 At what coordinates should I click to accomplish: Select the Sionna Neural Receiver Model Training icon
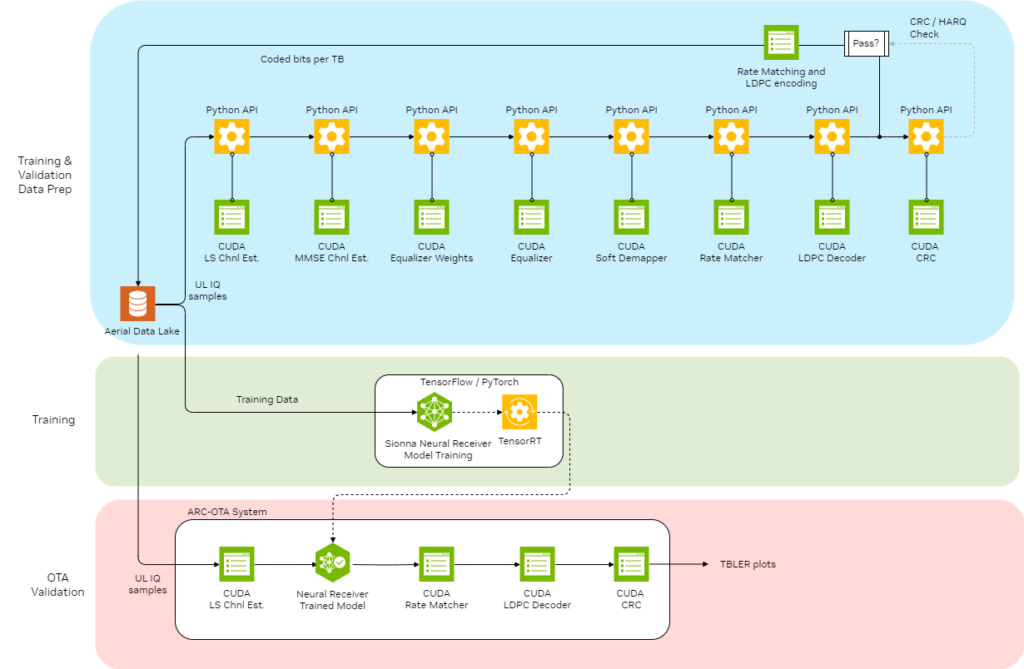click(x=434, y=410)
